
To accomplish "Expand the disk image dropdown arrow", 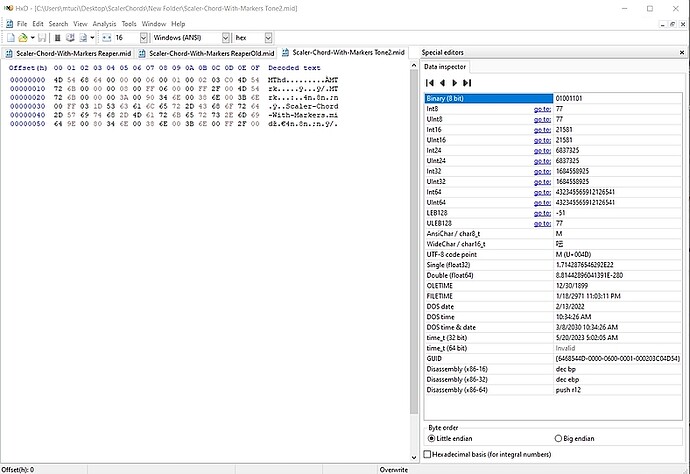I will coord(92,38).
